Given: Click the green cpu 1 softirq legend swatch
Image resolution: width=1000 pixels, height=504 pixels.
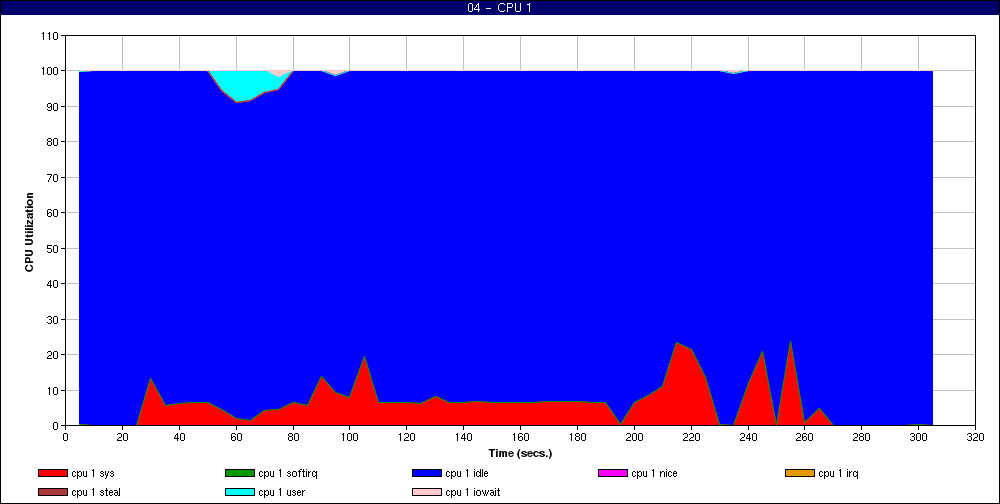Looking at the screenshot, I should 240,473.
